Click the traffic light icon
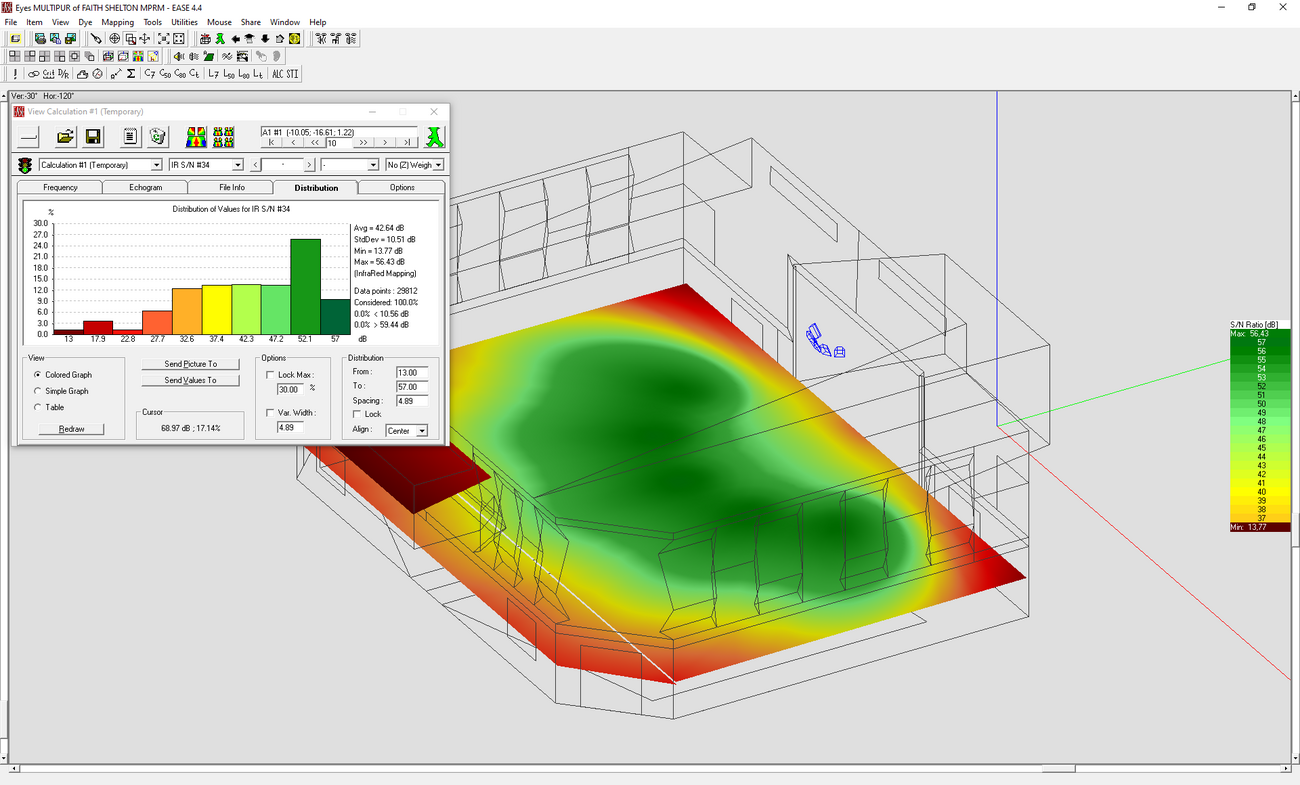 [25, 165]
